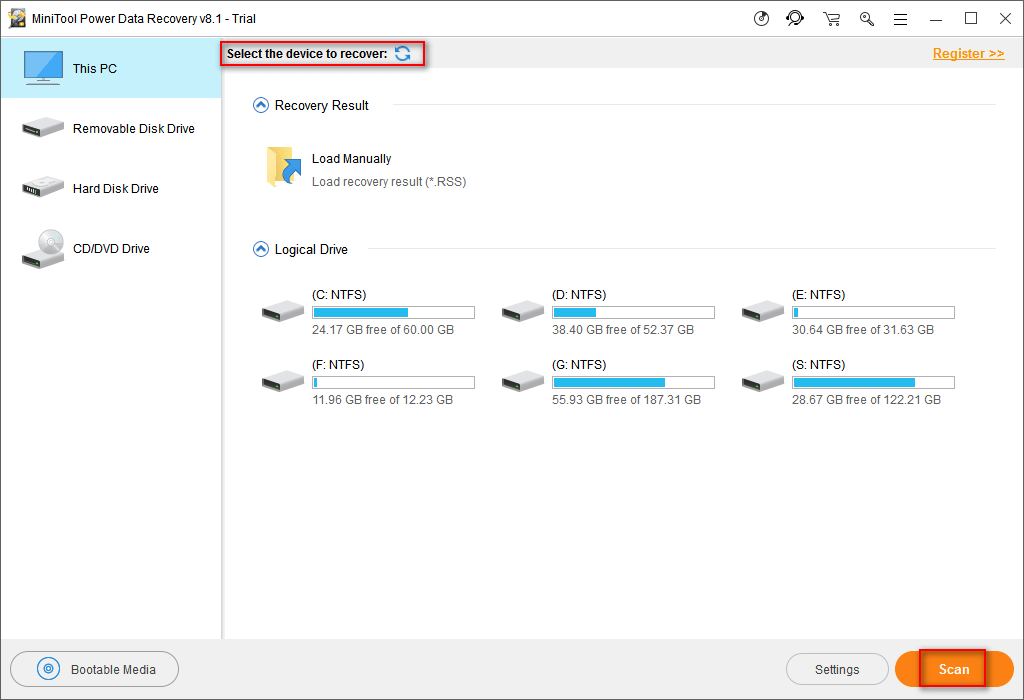
Task: Click the D: drive usage bar
Action: point(633,313)
